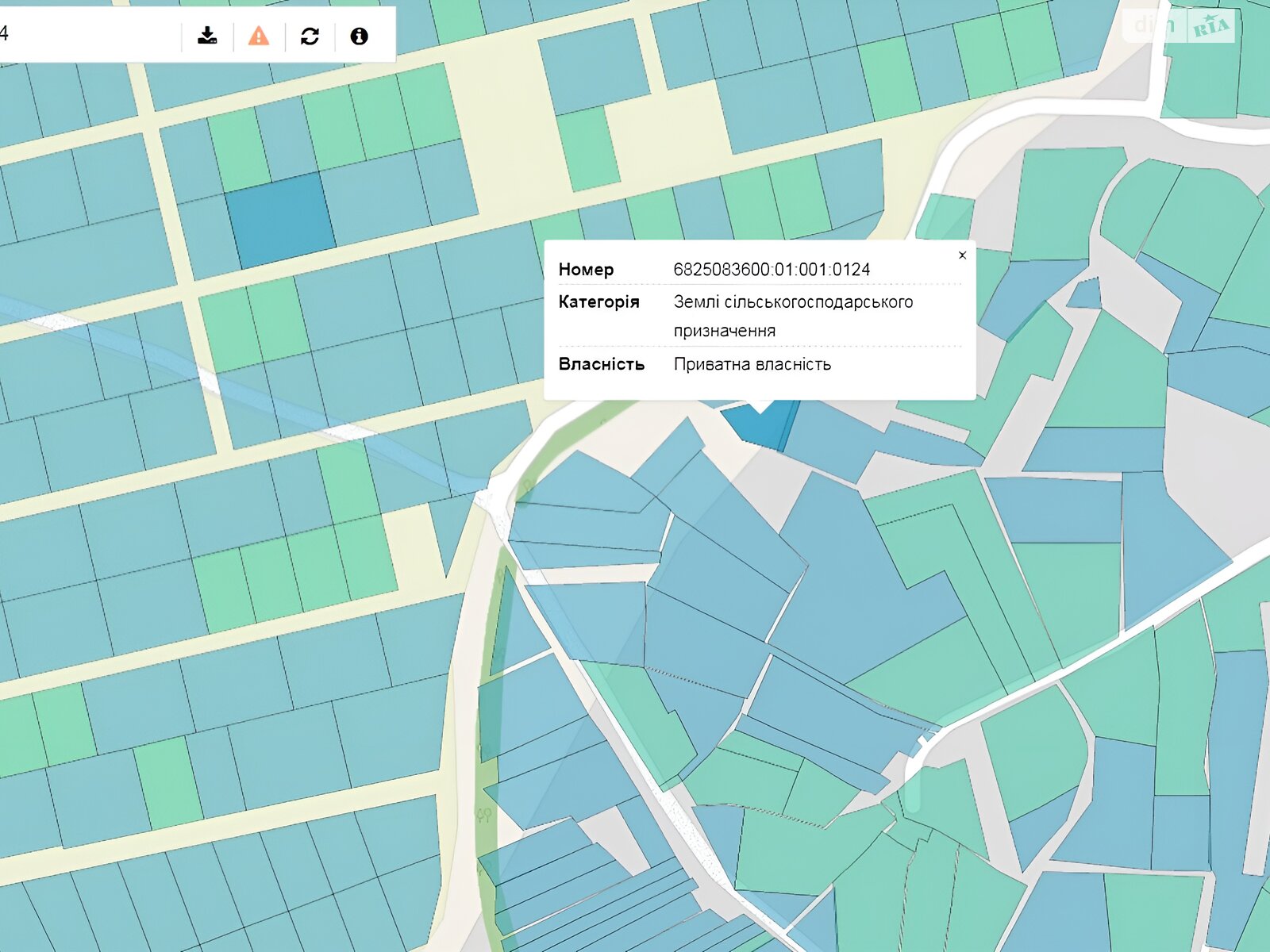Click the "призначення" second line of category
Screen dimensions: 1270x952
pos(724,331)
